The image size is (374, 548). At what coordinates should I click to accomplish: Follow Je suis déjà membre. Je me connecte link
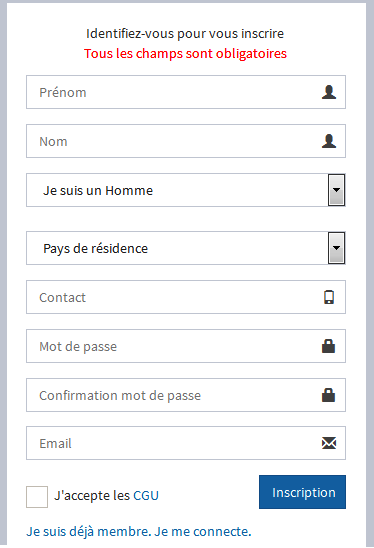click(x=139, y=532)
